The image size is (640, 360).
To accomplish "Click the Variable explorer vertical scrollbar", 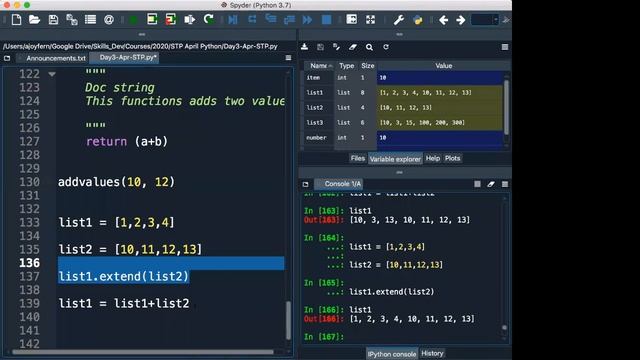I will click(x=507, y=107).
